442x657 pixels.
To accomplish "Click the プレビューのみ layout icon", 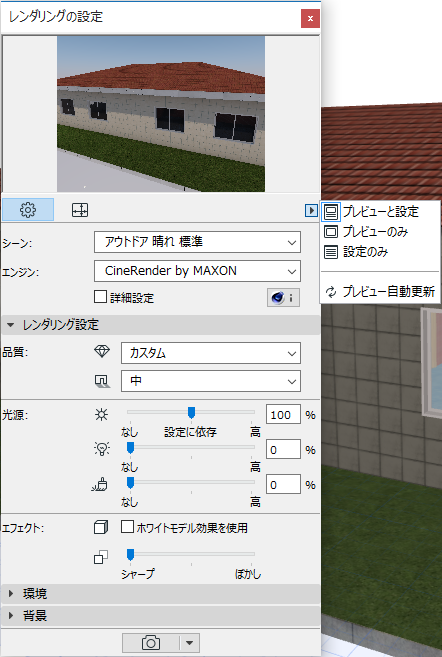I will (x=331, y=232).
